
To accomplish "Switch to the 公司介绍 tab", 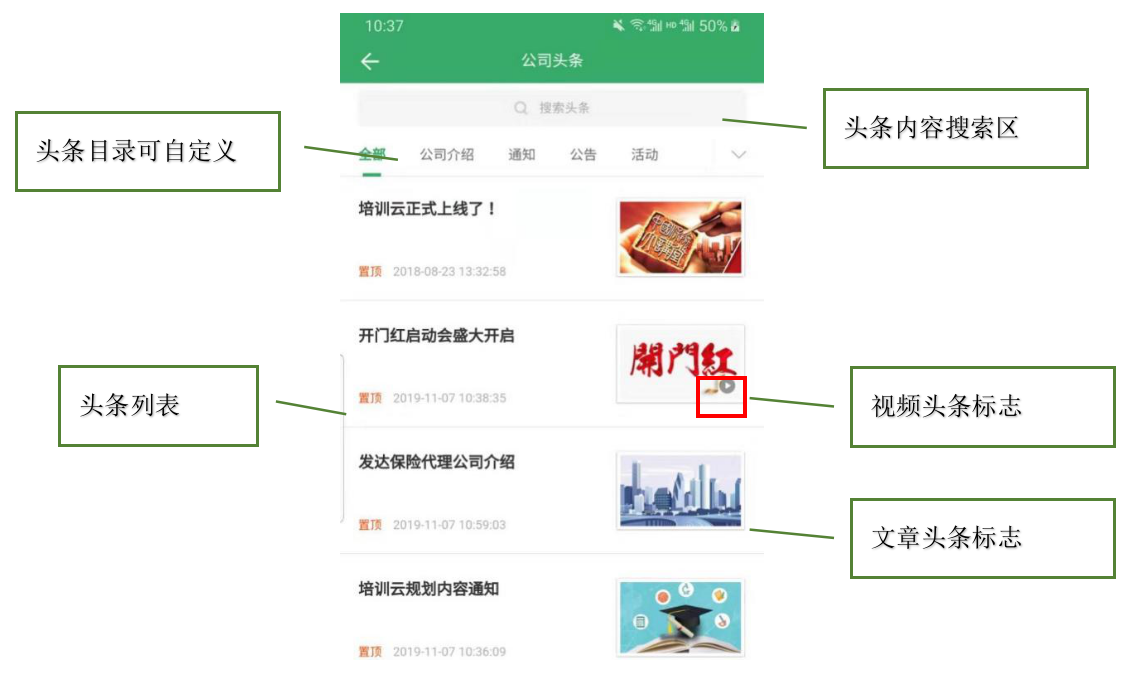I will 446,155.
